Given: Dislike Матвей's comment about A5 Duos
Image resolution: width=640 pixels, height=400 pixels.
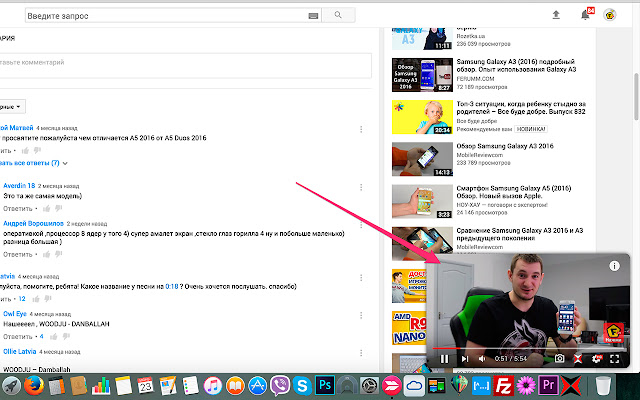Looking at the screenshot, I should click(38, 151).
